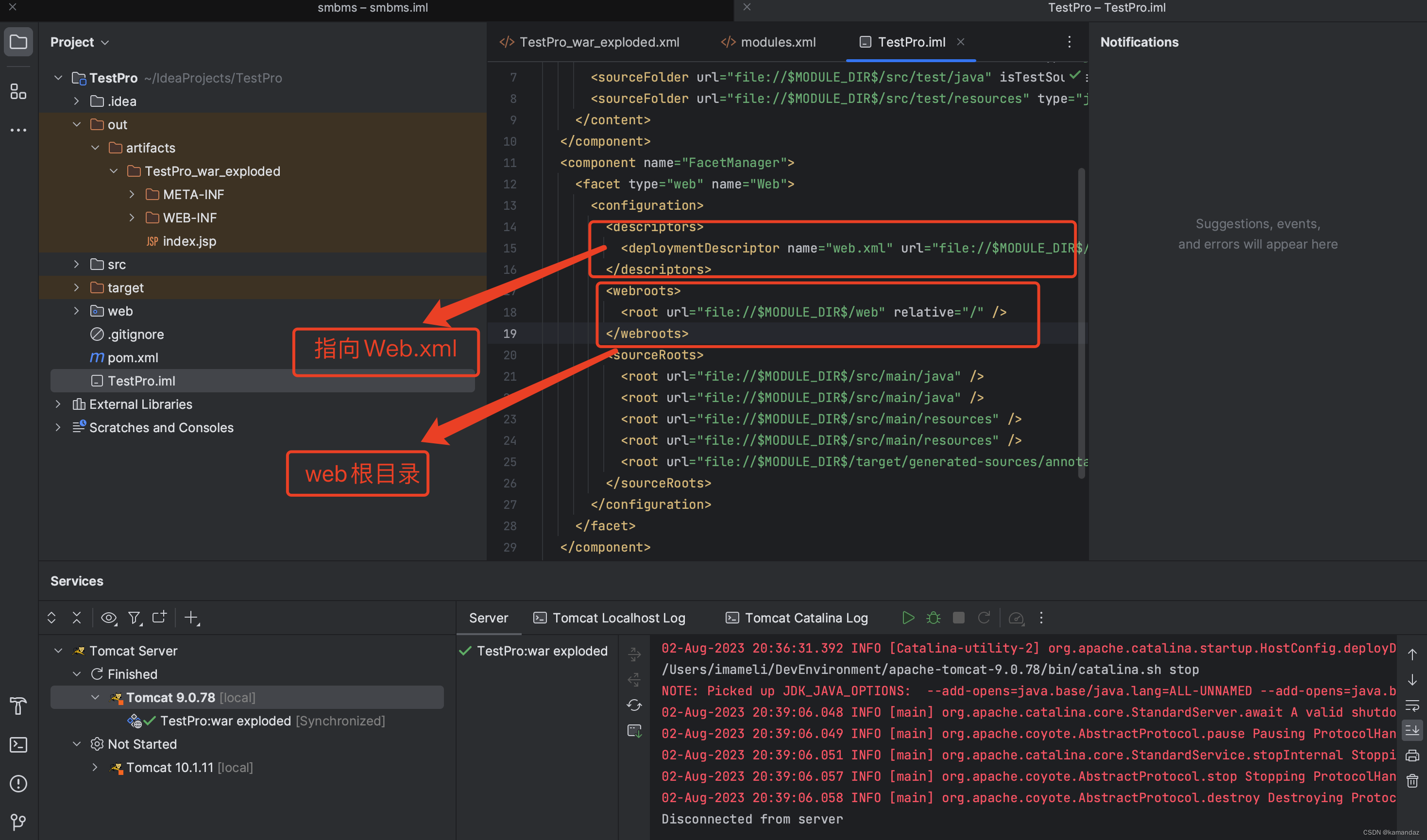Print the console output
The image size is (1427, 840).
pyautogui.click(x=1412, y=756)
